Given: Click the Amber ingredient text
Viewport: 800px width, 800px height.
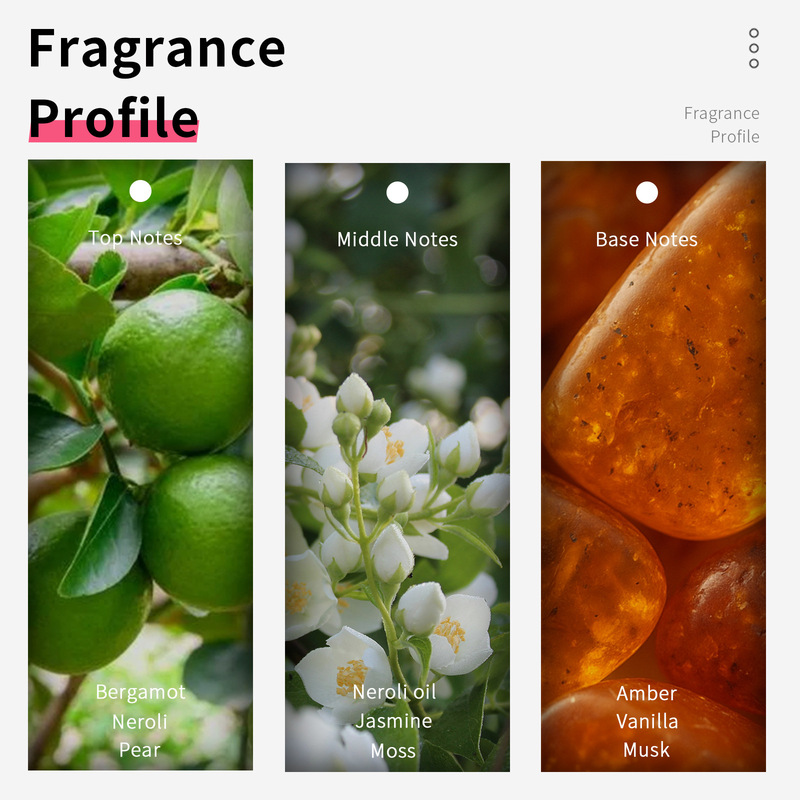Looking at the screenshot, I should [x=646, y=693].
